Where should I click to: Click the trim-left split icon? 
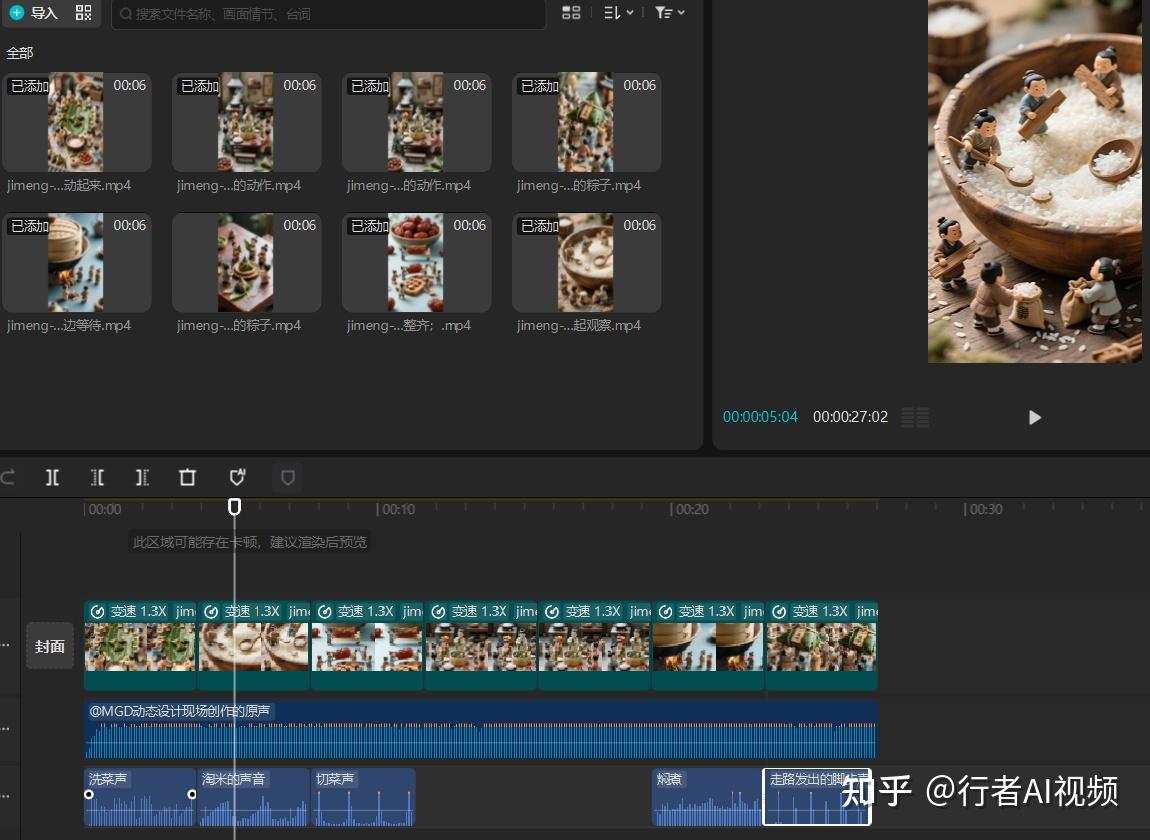[x=97, y=478]
